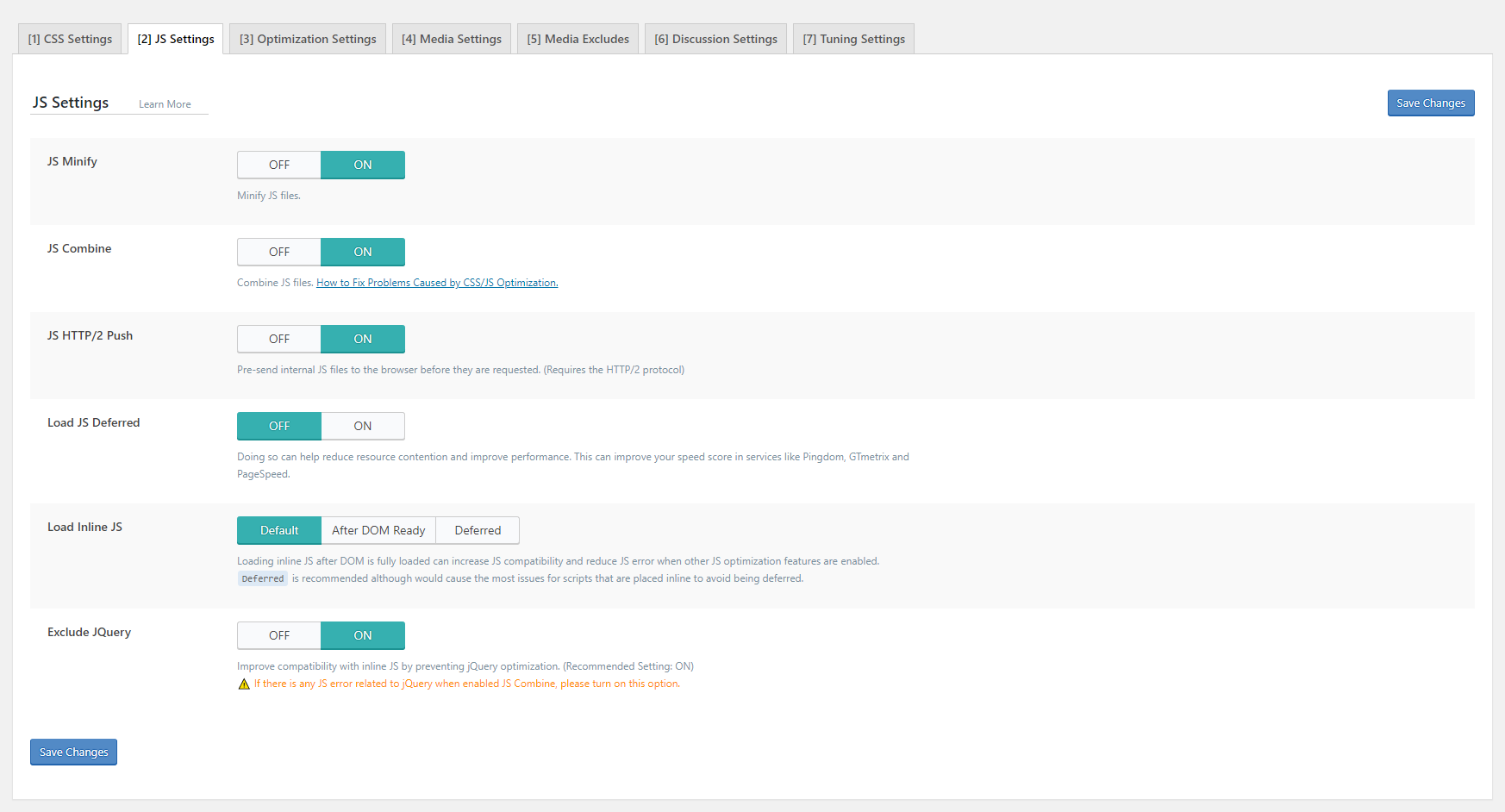The image size is (1505, 812).
Task: Set Exclude JQuery to ON
Action: (x=363, y=635)
